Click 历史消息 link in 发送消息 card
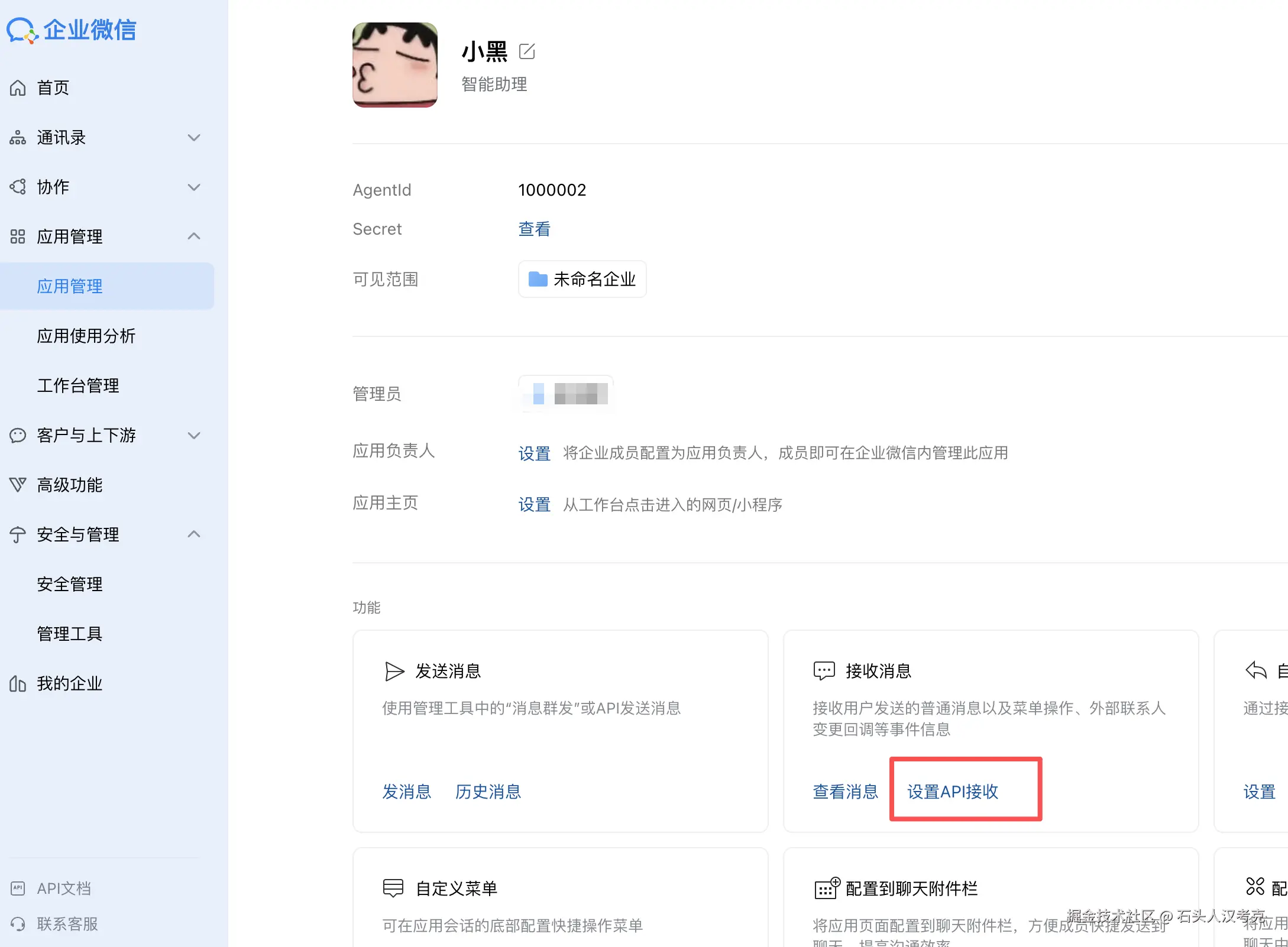Viewport: 1288px width, 947px height. coord(488,792)
